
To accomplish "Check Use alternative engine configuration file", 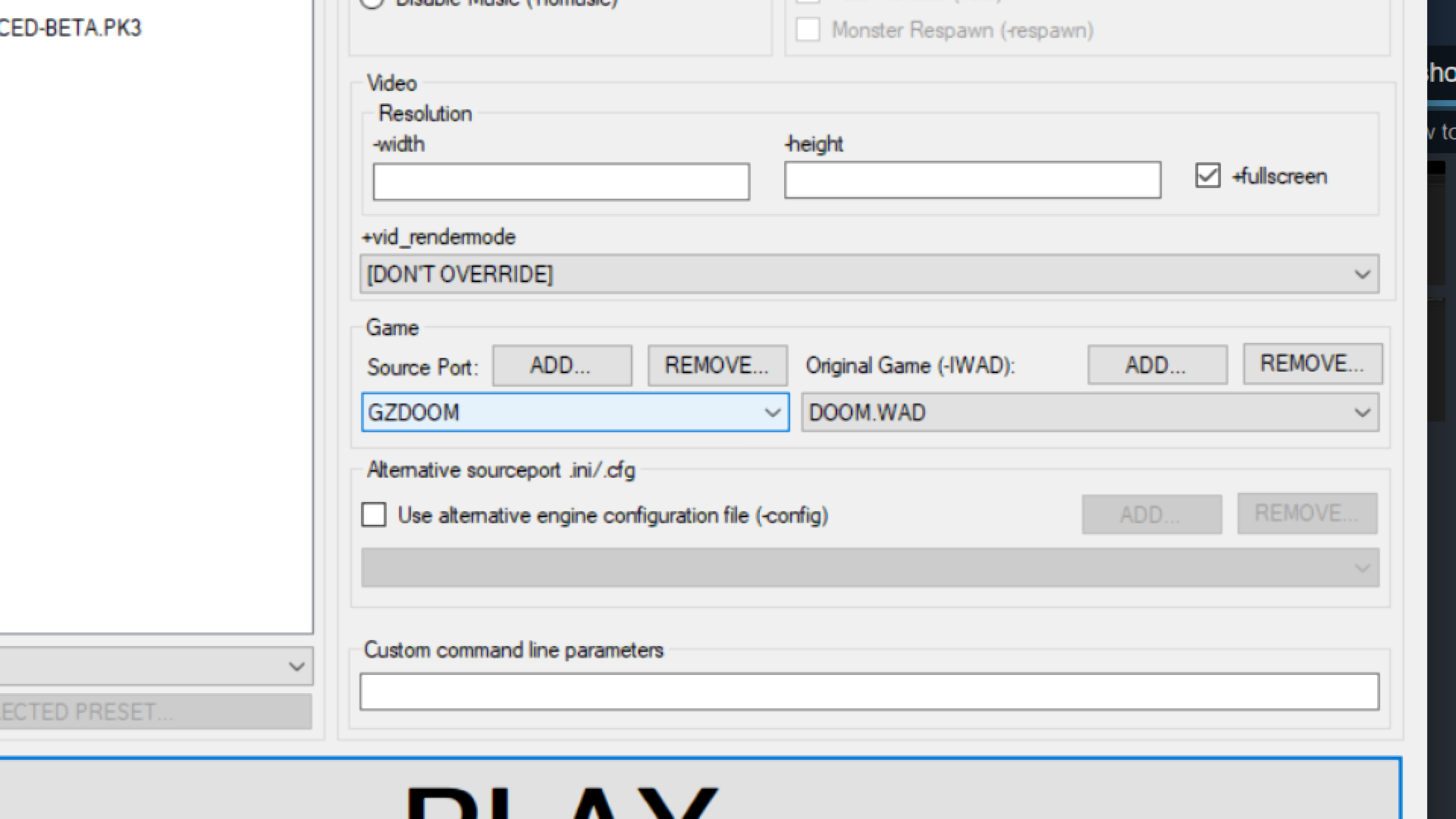I will (x=374, y=515).
